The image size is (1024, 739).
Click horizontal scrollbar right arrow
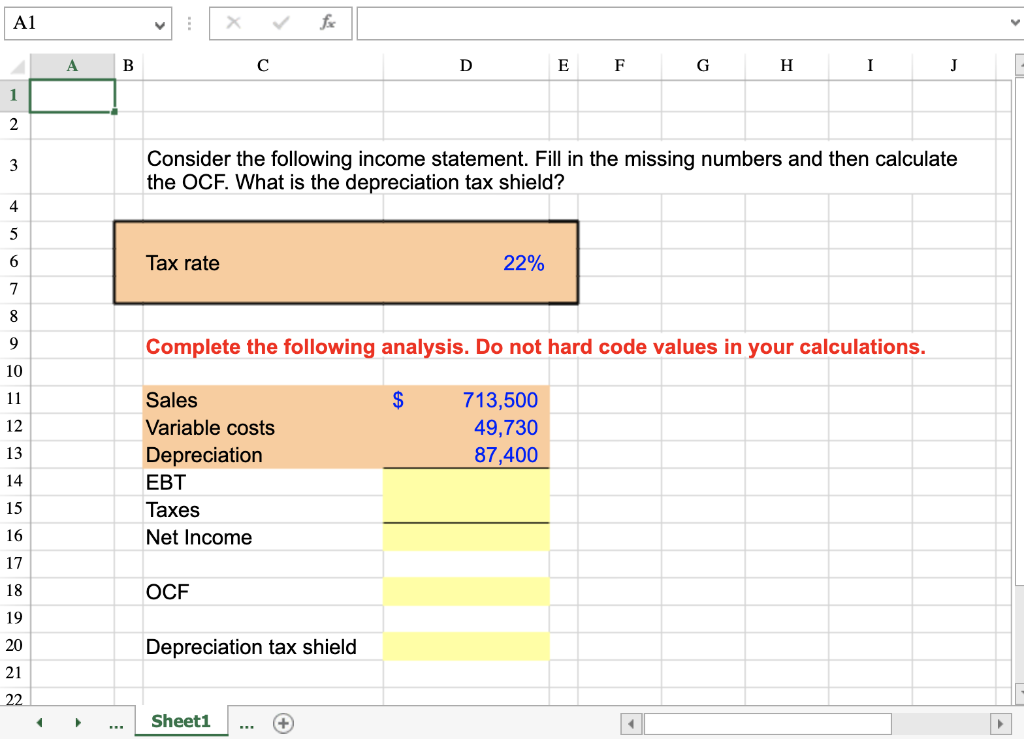click(x=1000, y=723)
